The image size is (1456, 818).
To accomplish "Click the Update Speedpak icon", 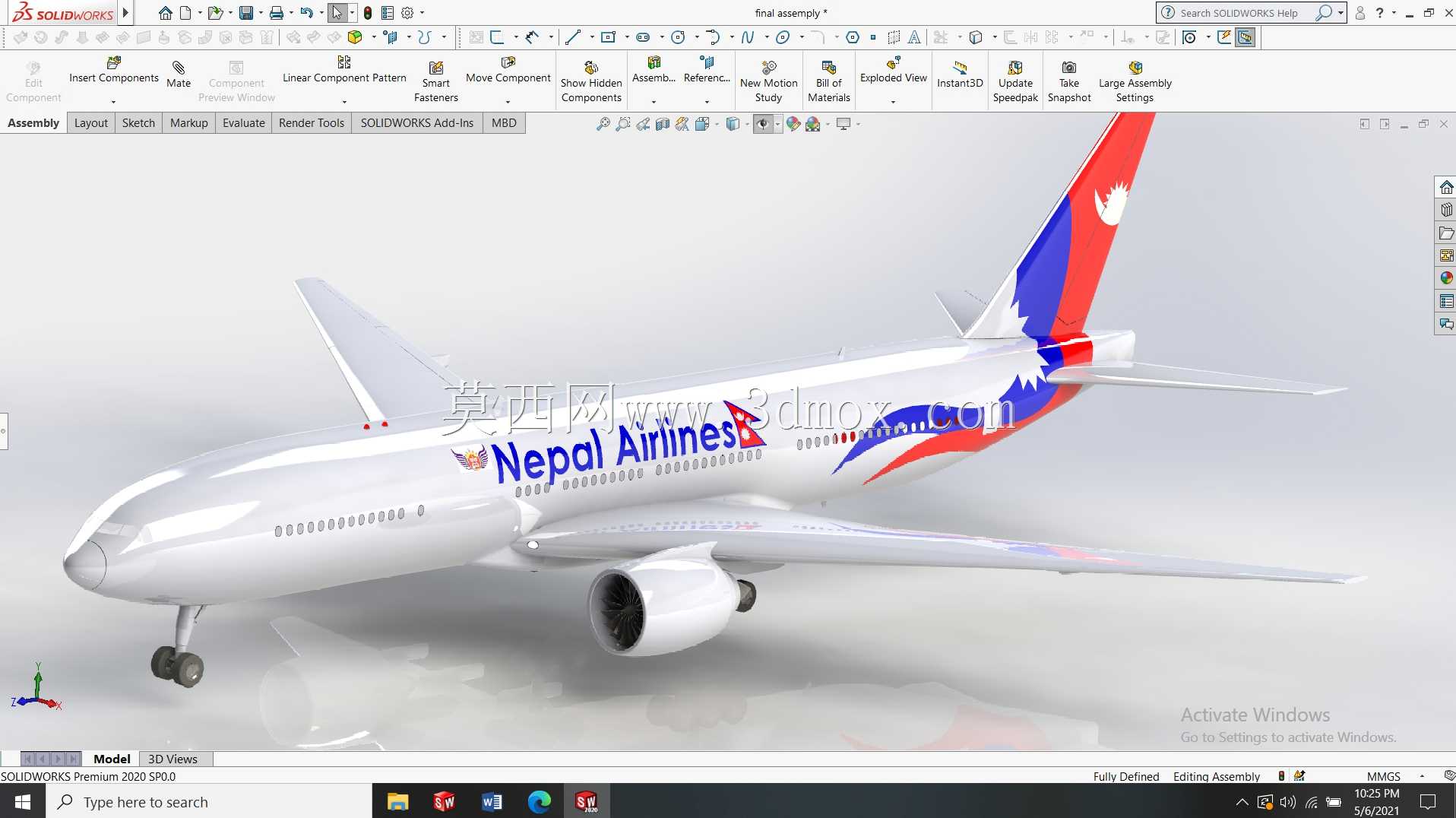I will (1015, 67).
